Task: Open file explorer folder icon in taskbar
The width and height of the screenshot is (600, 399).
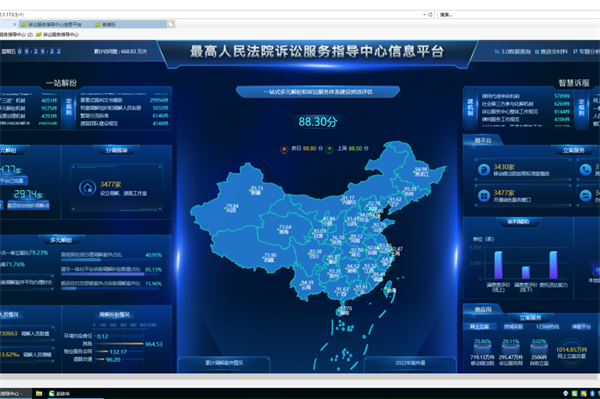Action: 39,393
